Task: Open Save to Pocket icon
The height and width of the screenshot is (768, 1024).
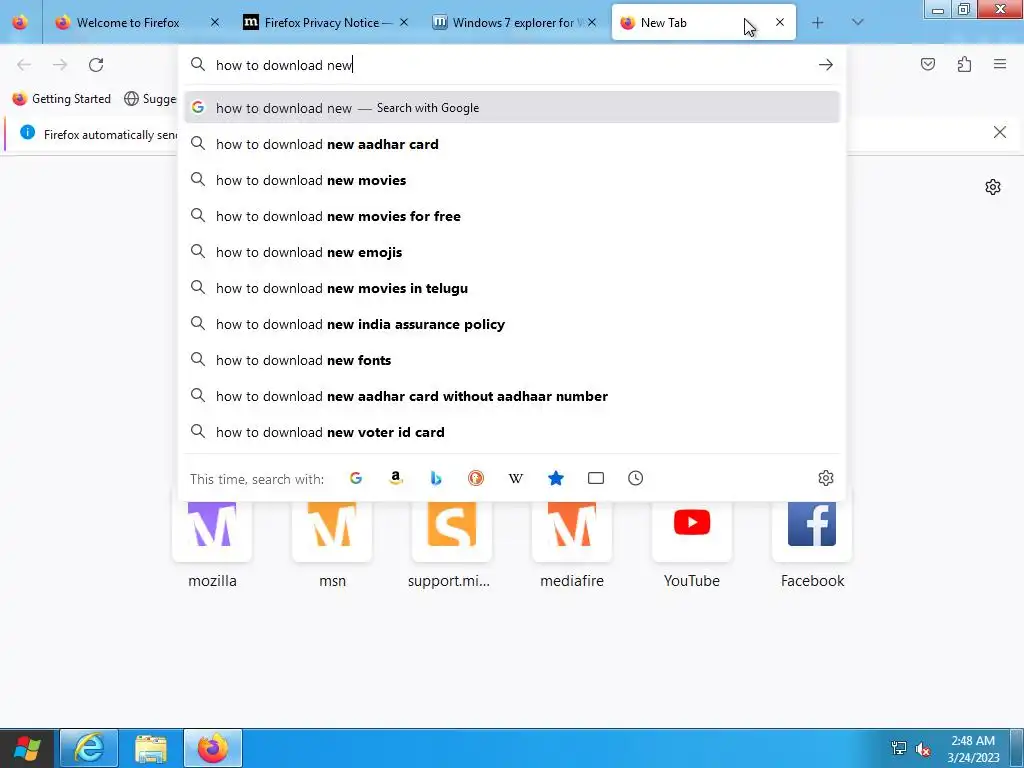Action: coord(927,64)
